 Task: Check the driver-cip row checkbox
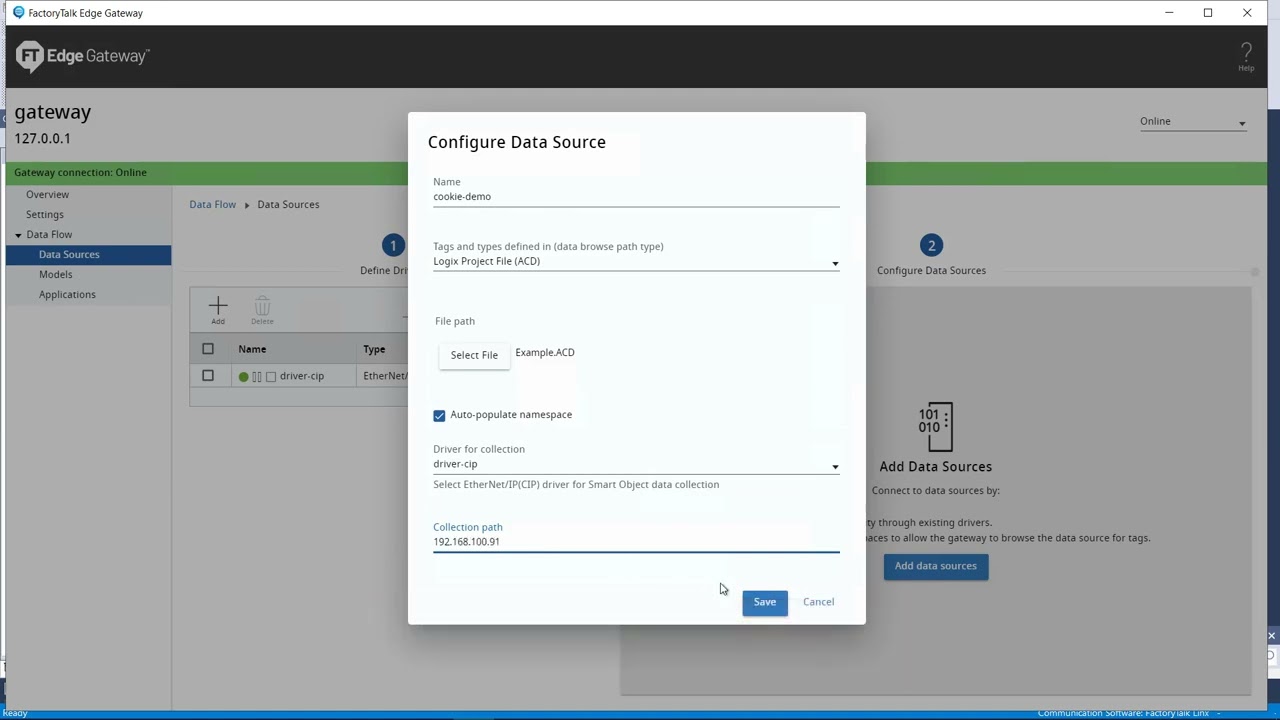point(208,376)
